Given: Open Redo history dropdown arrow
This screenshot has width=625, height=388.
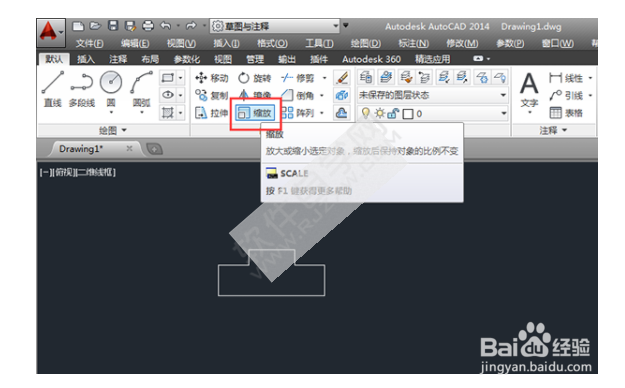Looking at the screenshot, I should (204, 26).
